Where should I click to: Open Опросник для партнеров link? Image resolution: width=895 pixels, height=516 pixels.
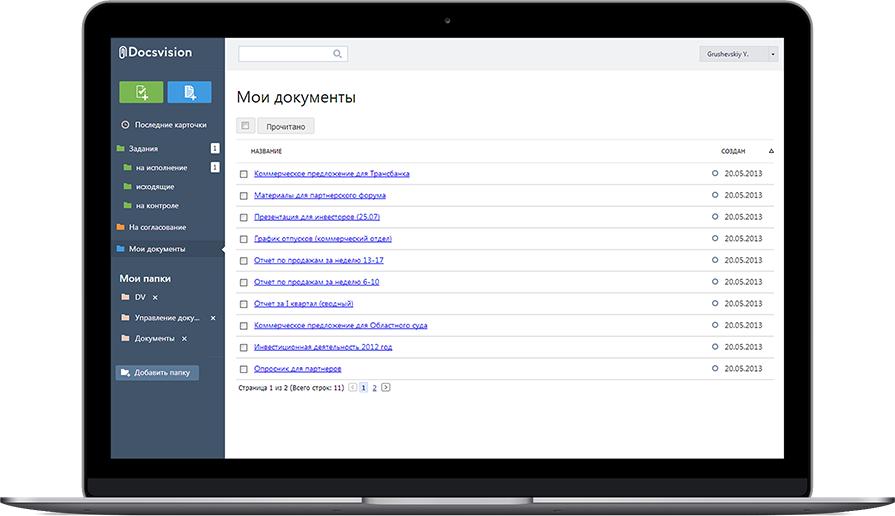click(297, 369)
